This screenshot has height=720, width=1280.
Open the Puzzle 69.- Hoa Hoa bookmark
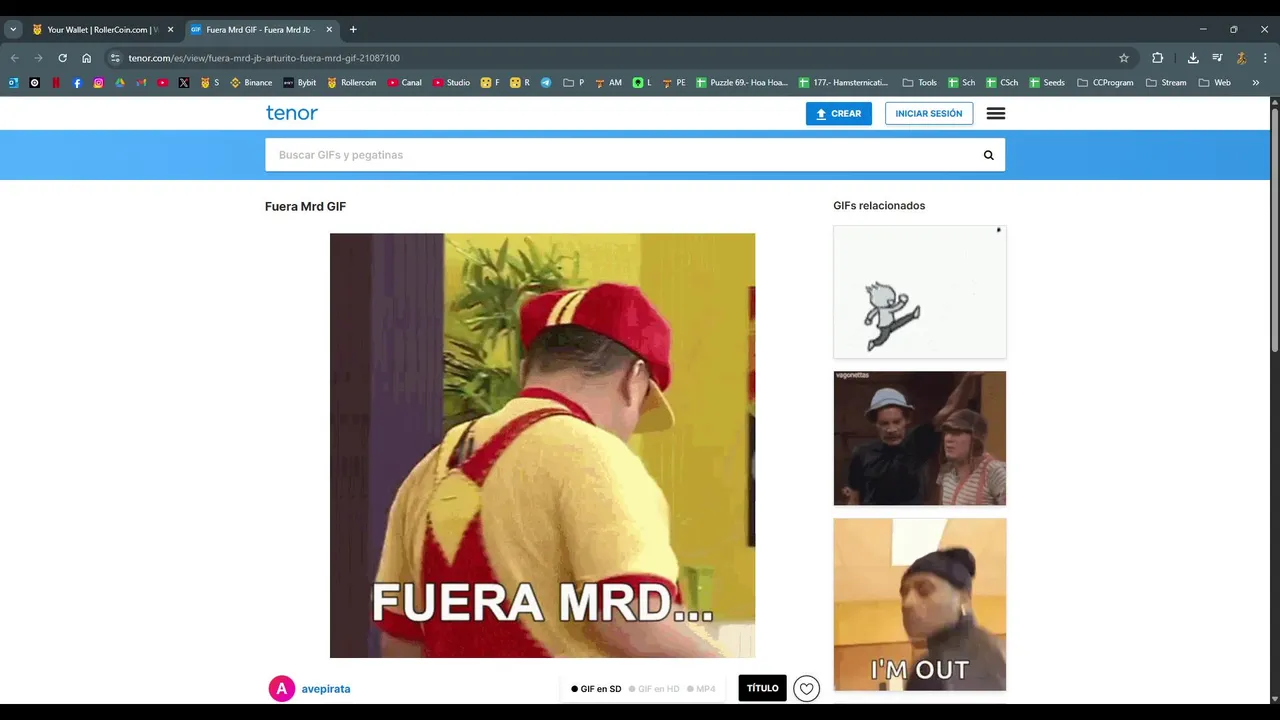tap(742, 83)
